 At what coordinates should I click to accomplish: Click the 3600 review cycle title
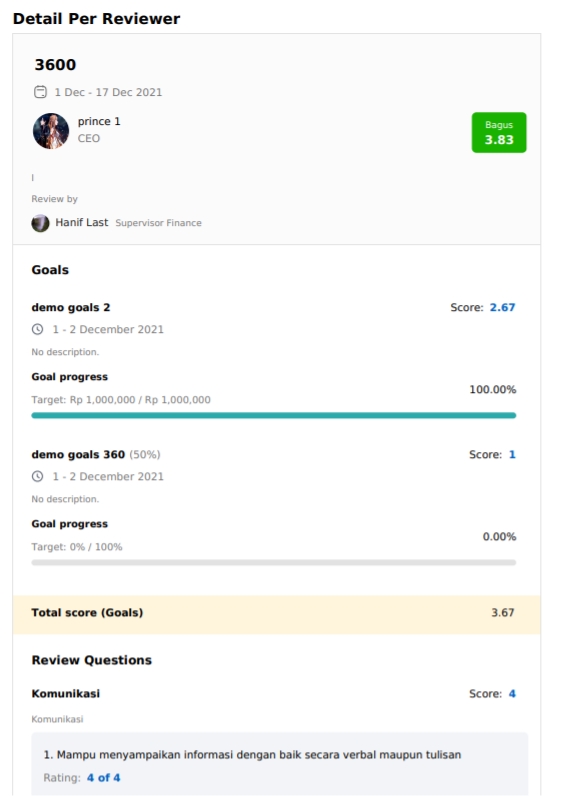[55, 64]
